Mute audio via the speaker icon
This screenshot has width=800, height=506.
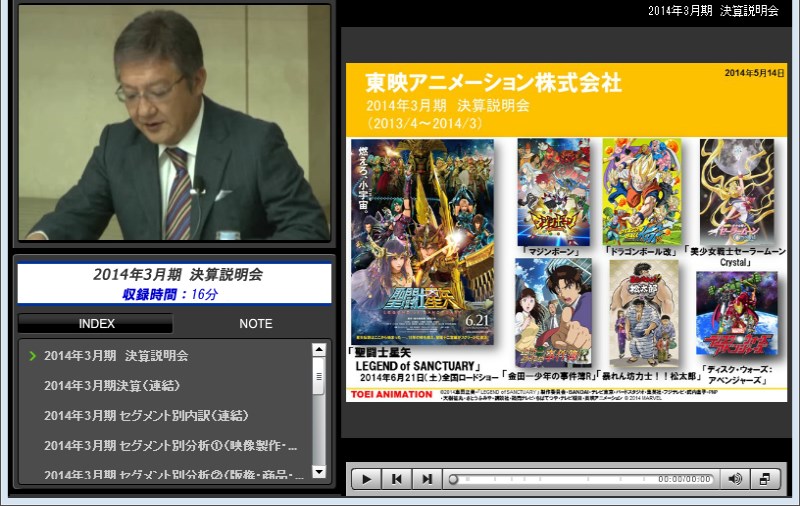tap(735, 479)
